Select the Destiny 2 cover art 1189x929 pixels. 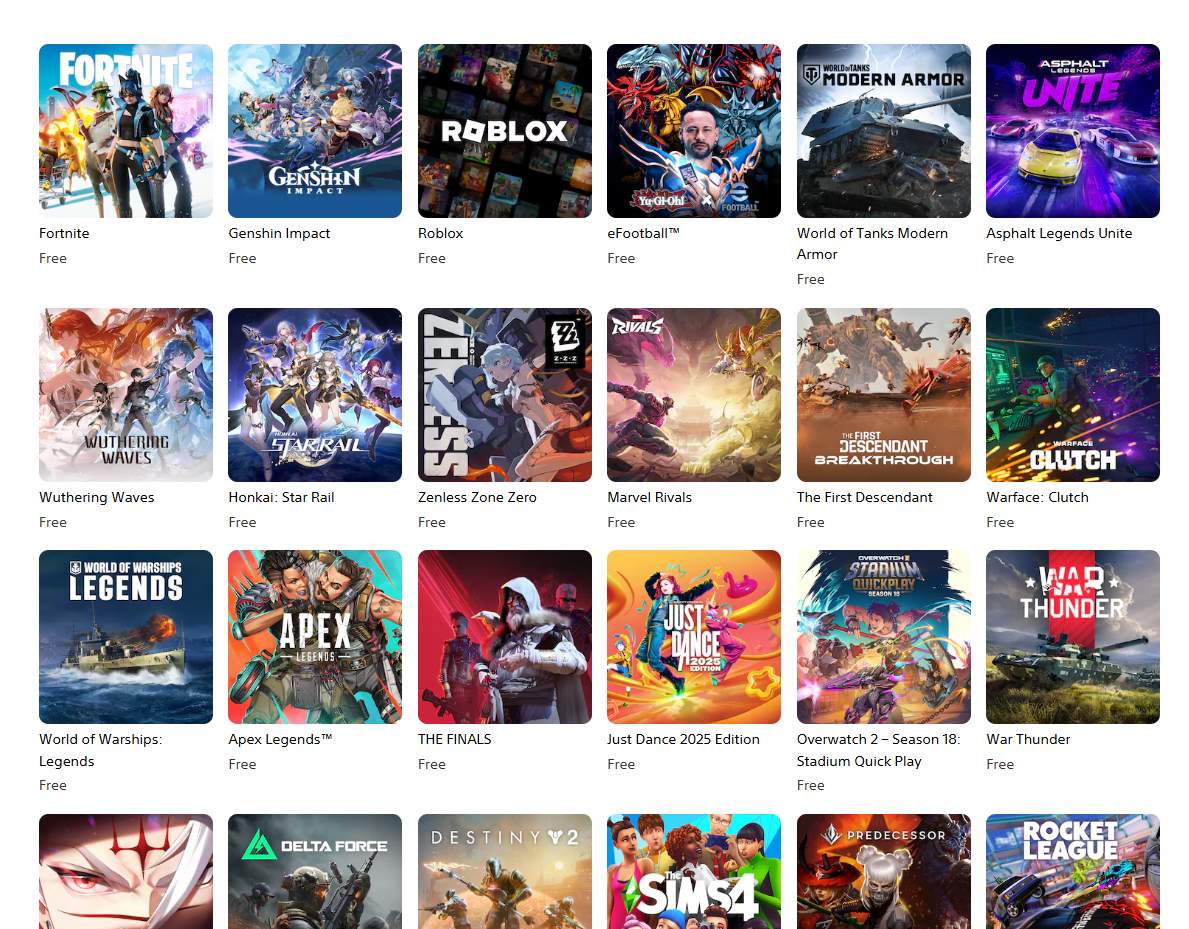click(x=504, y=871)
